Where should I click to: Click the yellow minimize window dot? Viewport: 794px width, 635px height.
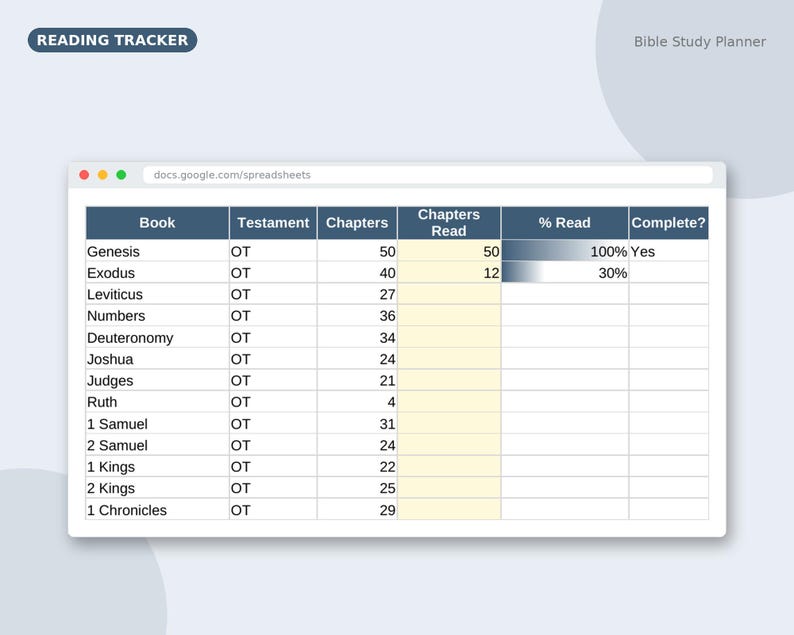click(102, 175)
